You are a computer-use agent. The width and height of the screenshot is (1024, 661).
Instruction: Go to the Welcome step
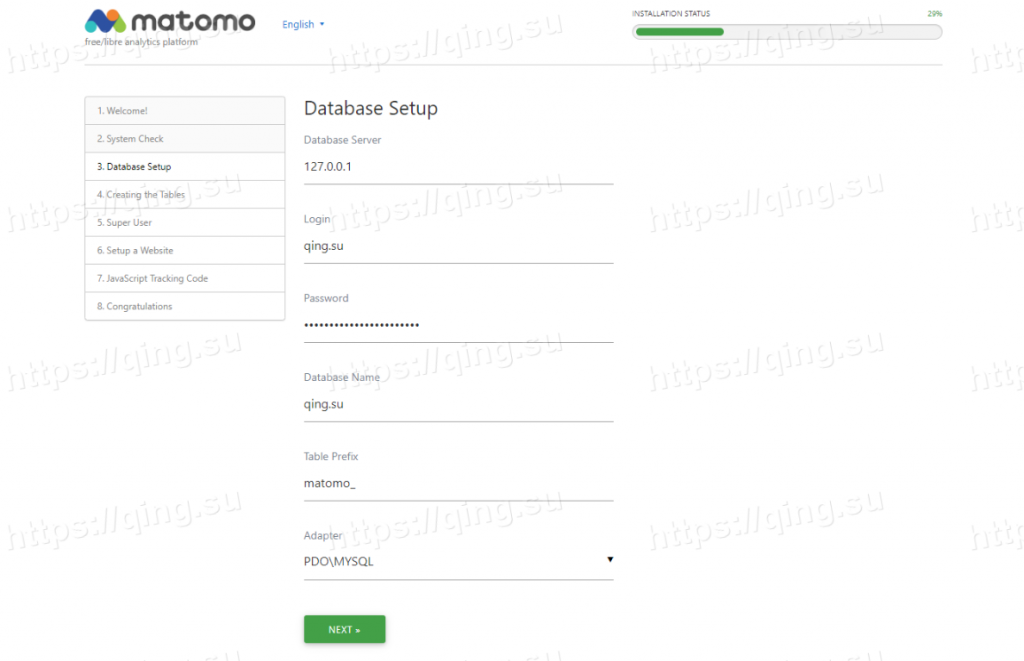coord(184,111)
